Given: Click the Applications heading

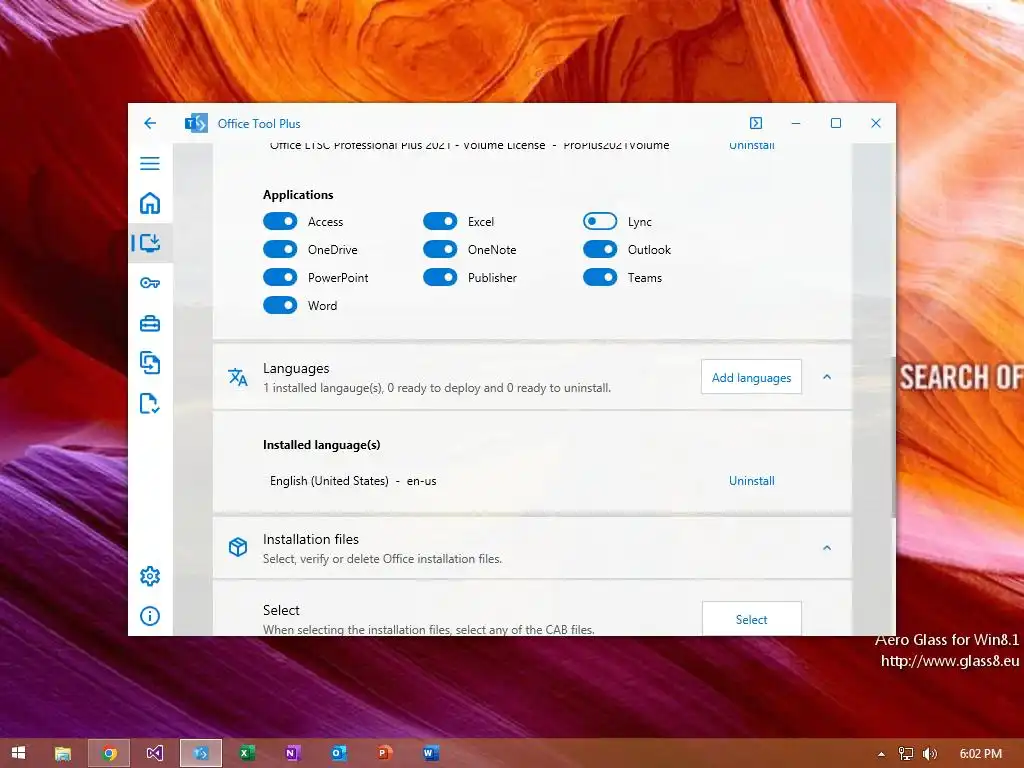Looking at the screenshot, I should (298, 195).
